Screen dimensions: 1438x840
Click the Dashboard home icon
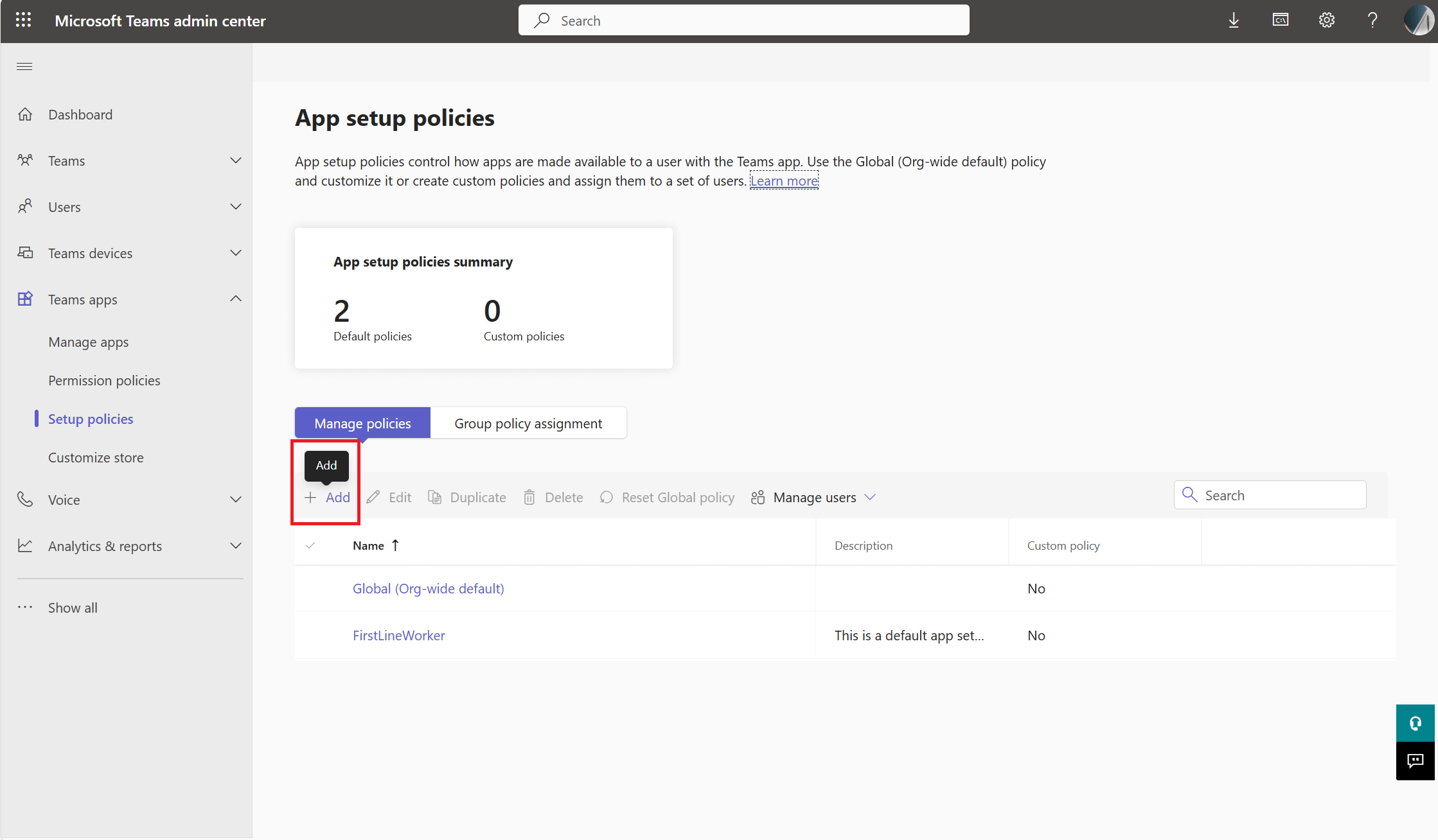tap(25, 114)
